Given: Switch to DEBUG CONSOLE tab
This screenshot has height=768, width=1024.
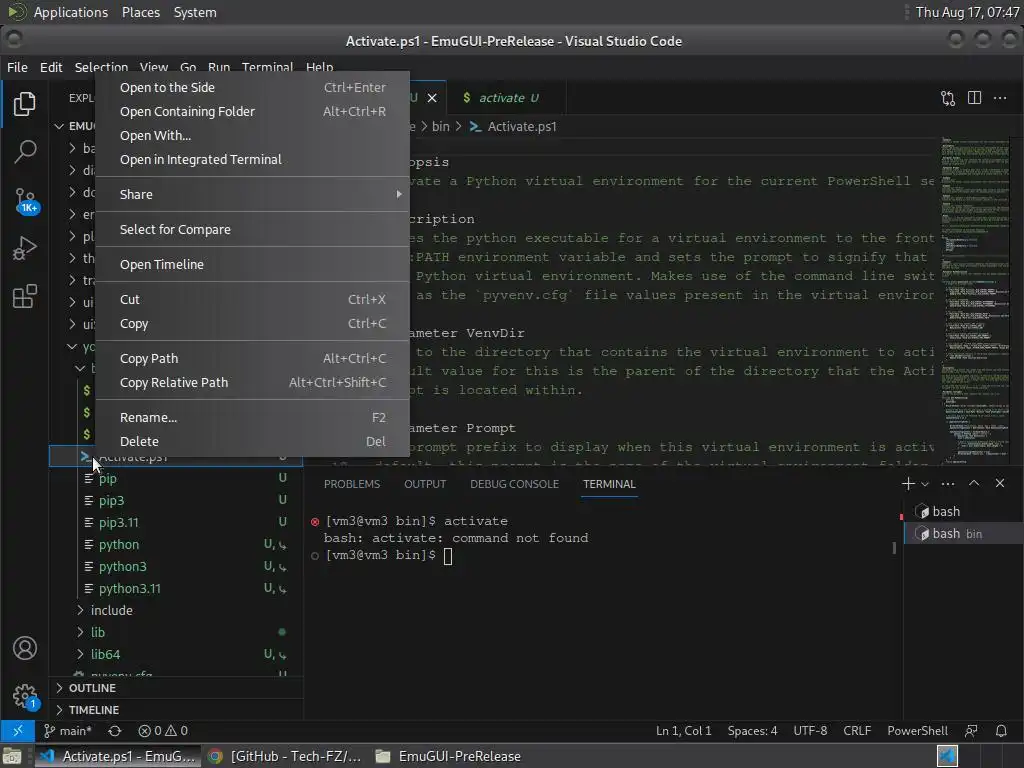Looking at the screenshot, I should [514, 485].
